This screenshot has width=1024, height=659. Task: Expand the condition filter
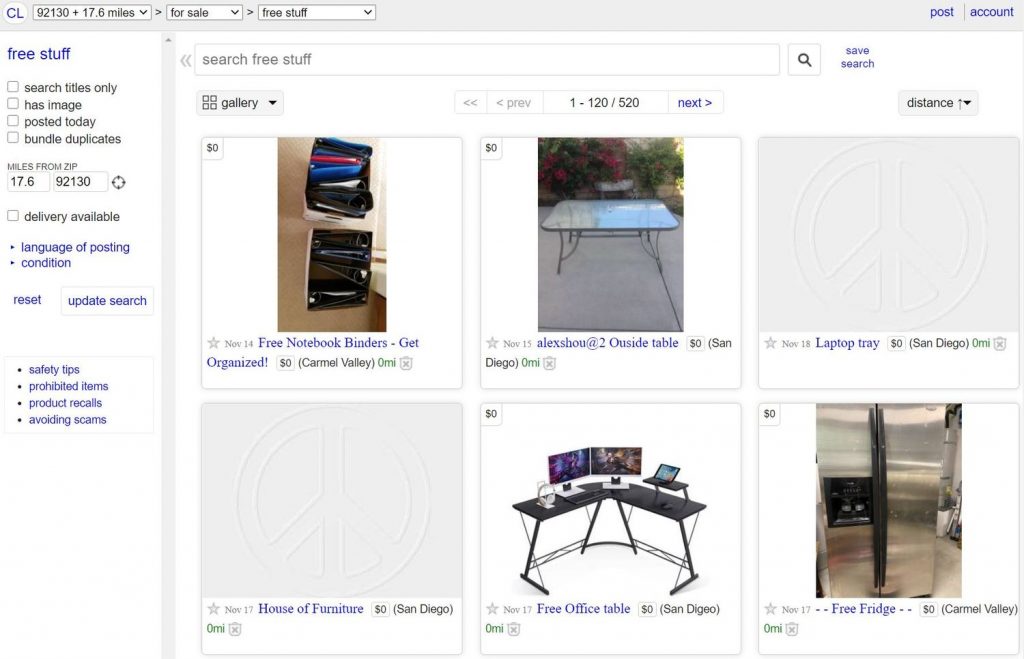point(46,263)
